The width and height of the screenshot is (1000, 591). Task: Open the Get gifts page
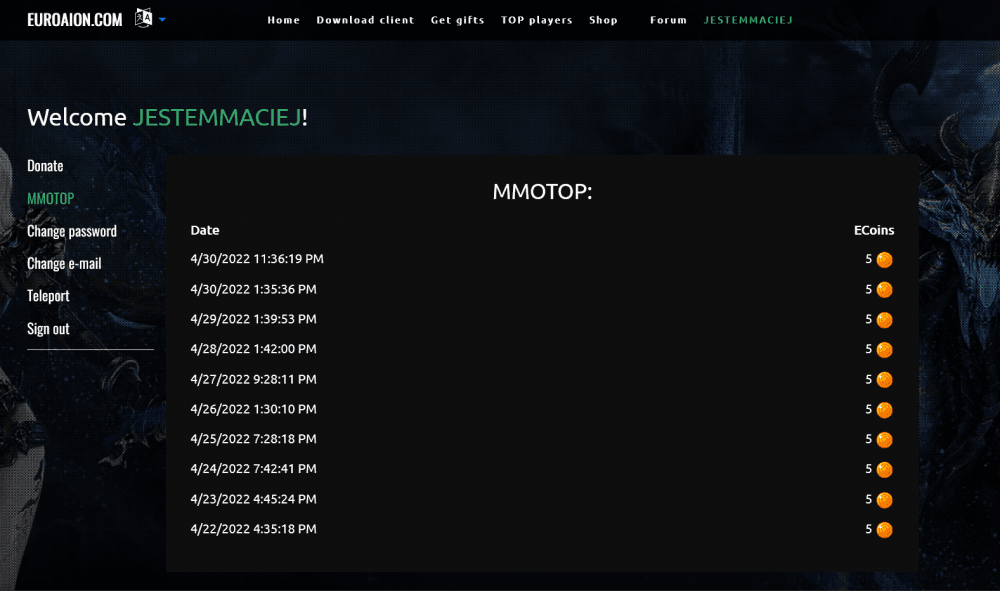tap(457, 20)
